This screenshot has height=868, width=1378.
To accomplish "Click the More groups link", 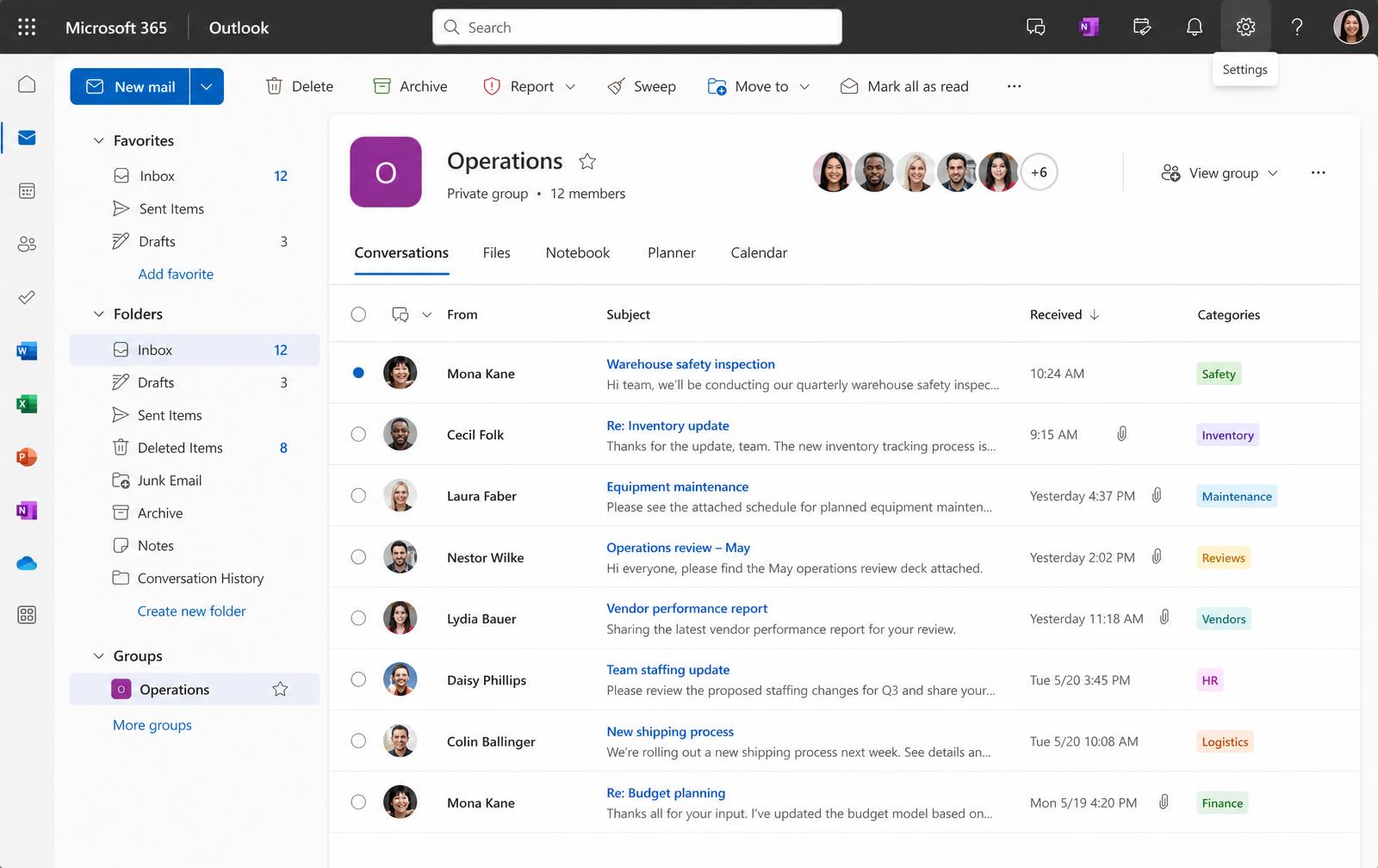I will (152, 725).
